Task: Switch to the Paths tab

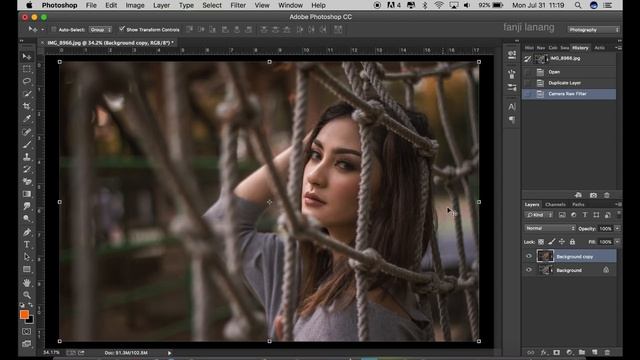Action: 578,204
